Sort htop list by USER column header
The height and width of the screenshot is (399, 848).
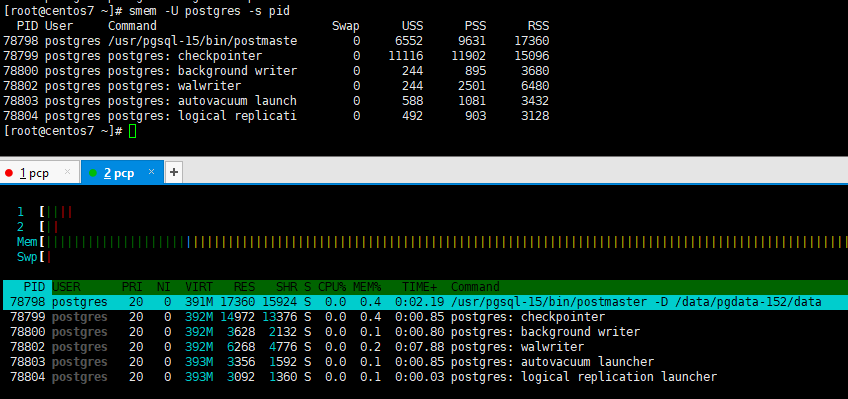point(66,287)
